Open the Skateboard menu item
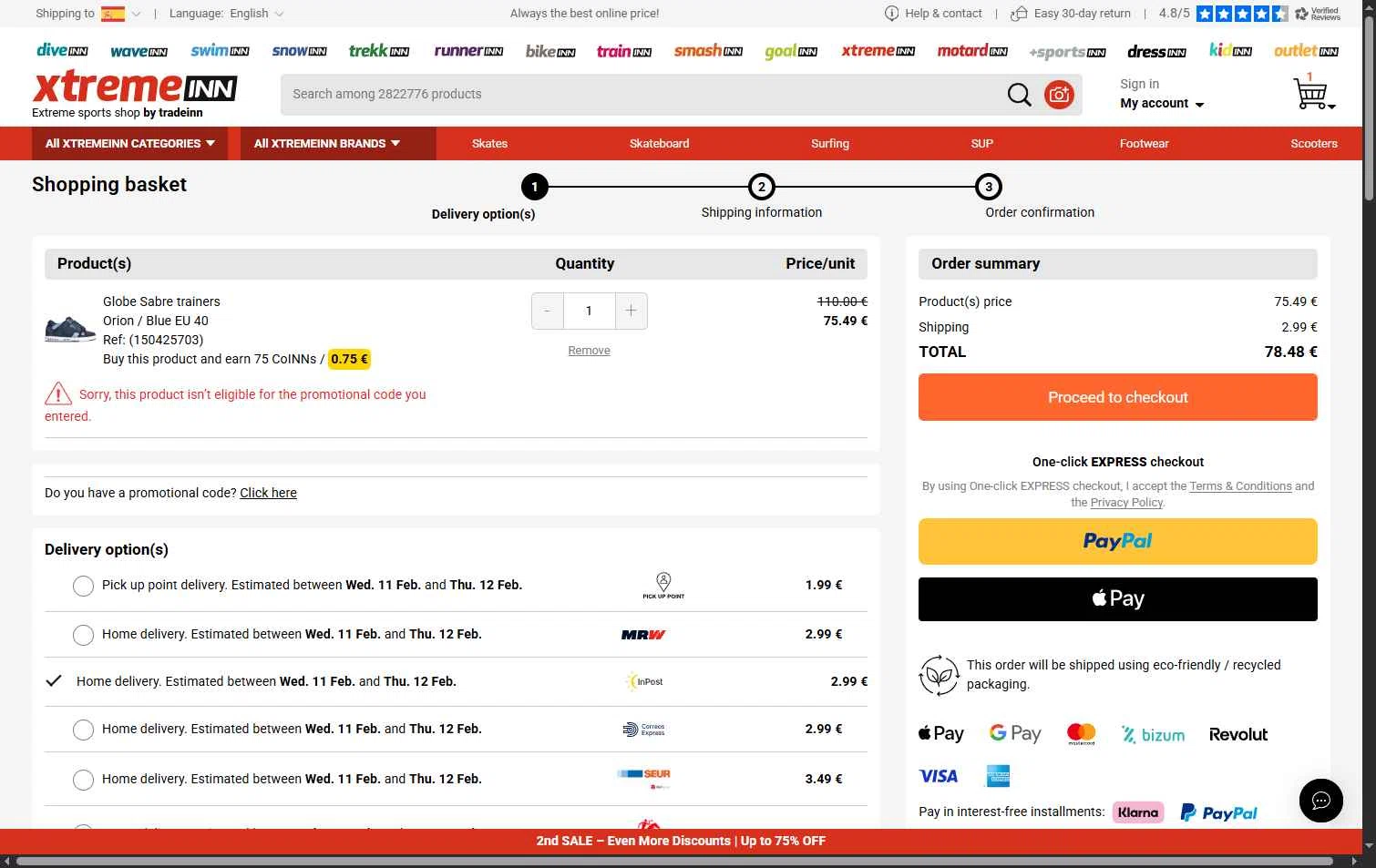 [x=659, y=144]
